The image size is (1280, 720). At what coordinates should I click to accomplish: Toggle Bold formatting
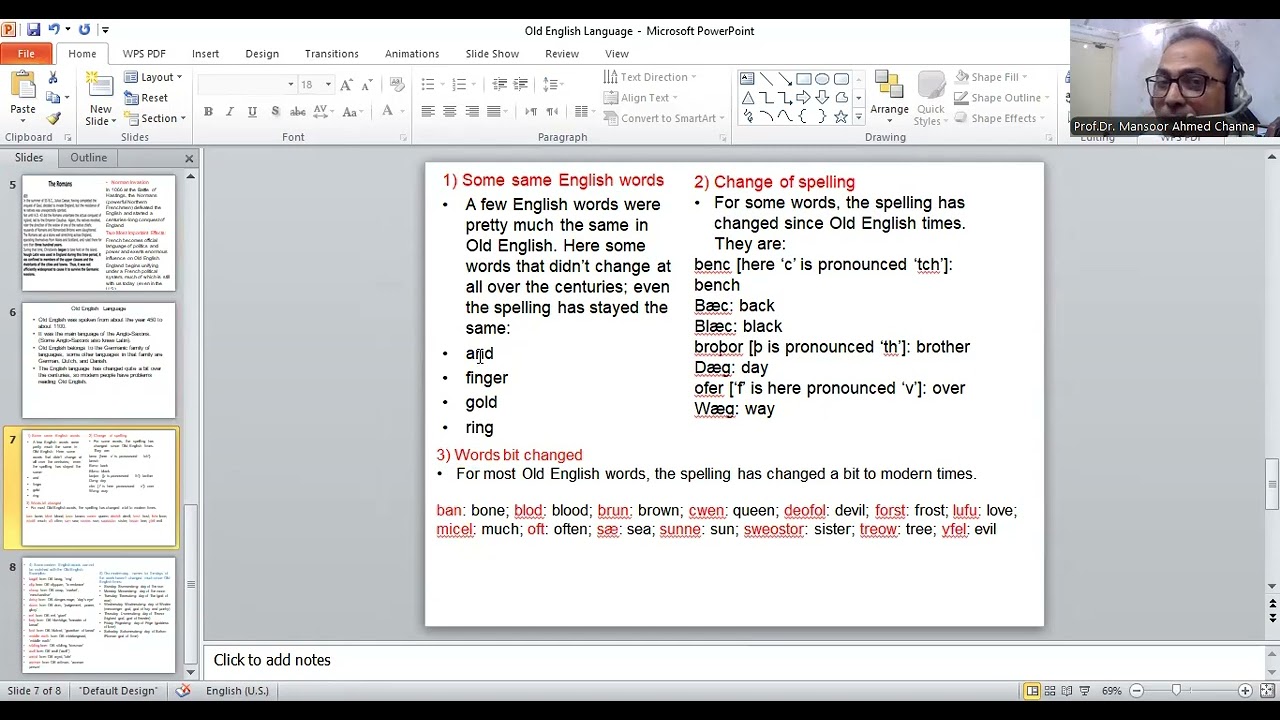[x=208, y=112]
